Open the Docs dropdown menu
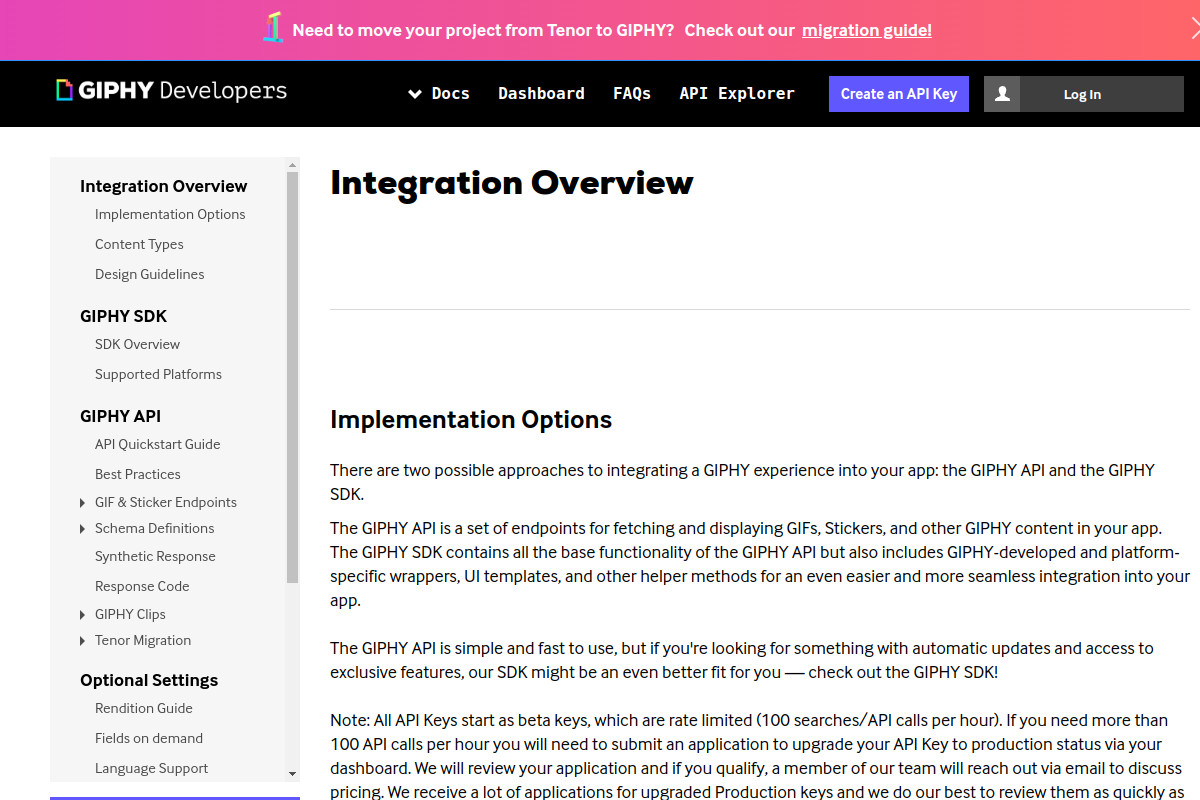The width and height of the screenshot is (1200, 800). click(439, 94)
